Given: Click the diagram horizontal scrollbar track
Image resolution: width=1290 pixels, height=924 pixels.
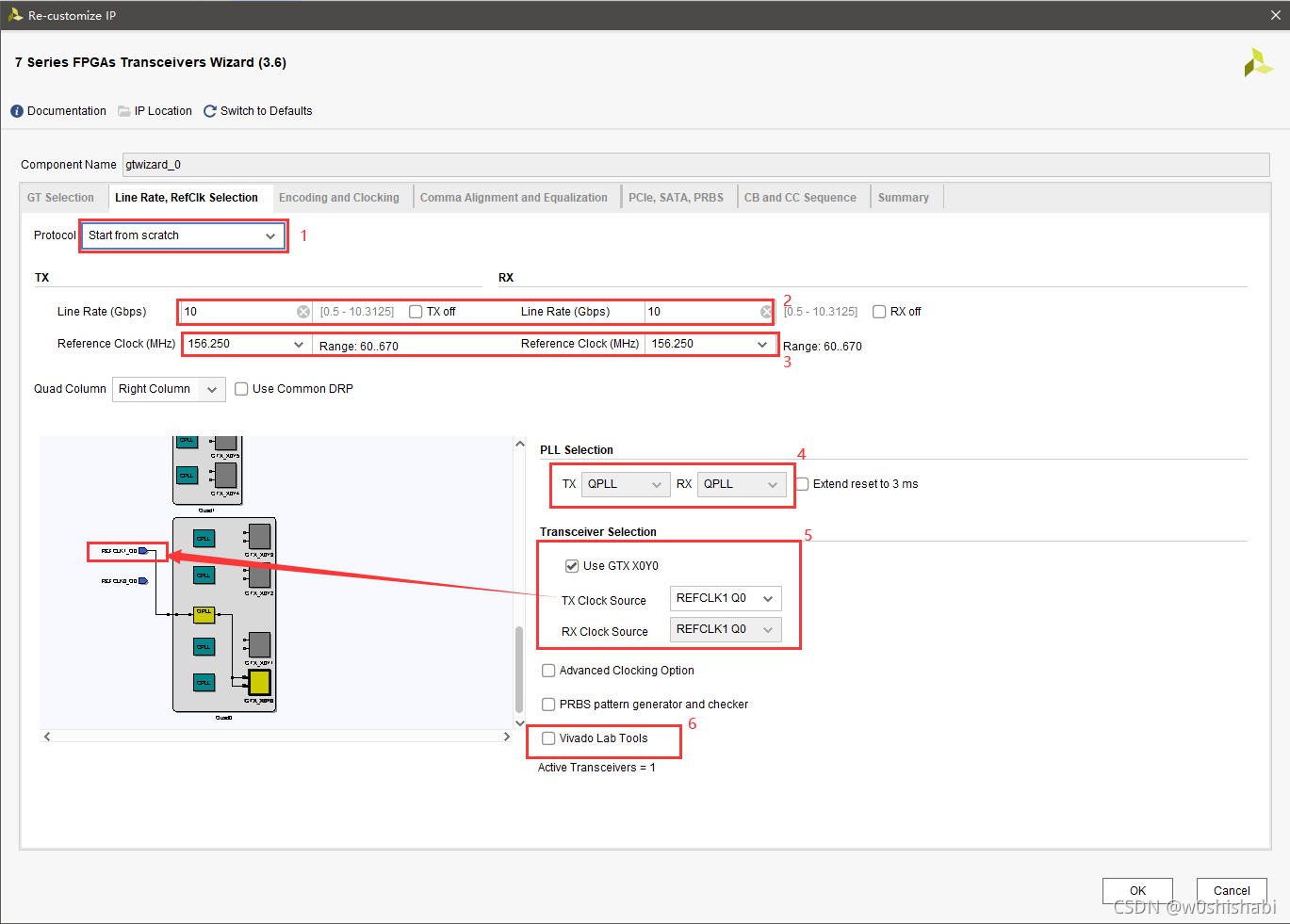Looking at the screenshot, I should point(277,737).
